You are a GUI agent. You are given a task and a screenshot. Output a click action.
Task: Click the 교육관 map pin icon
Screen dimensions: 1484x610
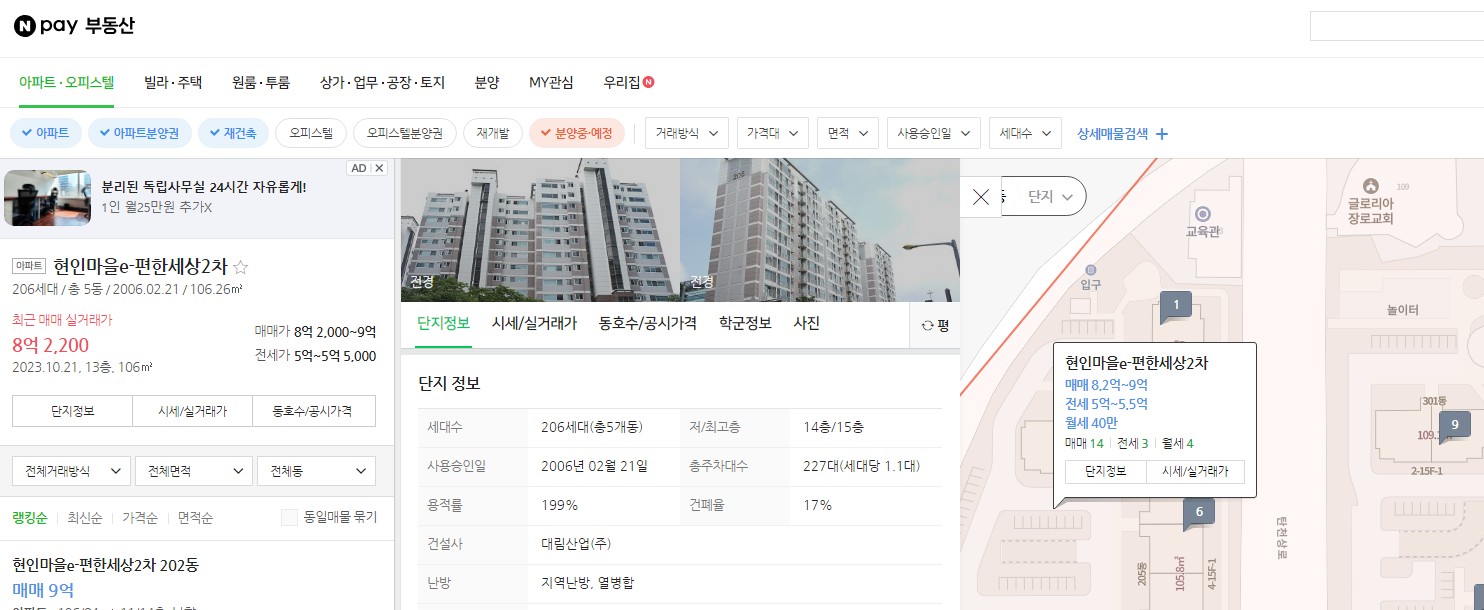pyautogui.click(x=1202, y=214)
